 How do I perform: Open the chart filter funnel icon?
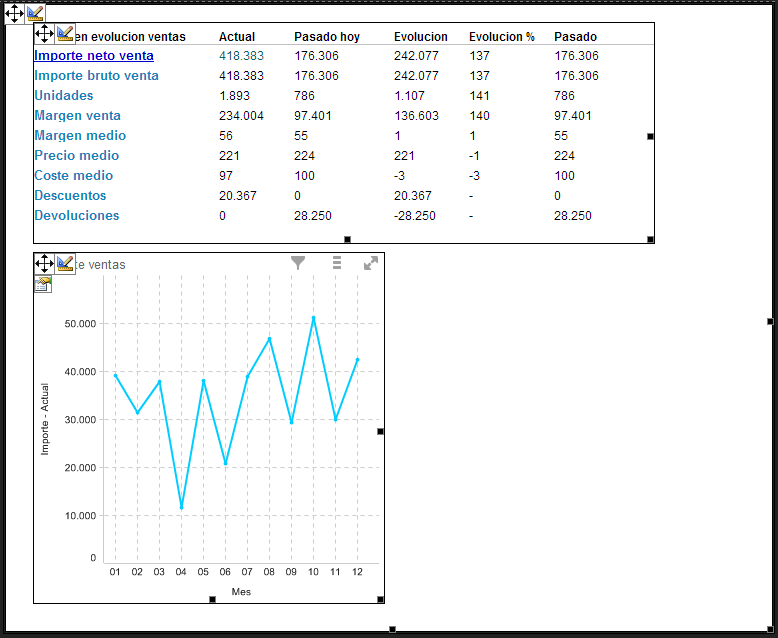pos(298,263)
